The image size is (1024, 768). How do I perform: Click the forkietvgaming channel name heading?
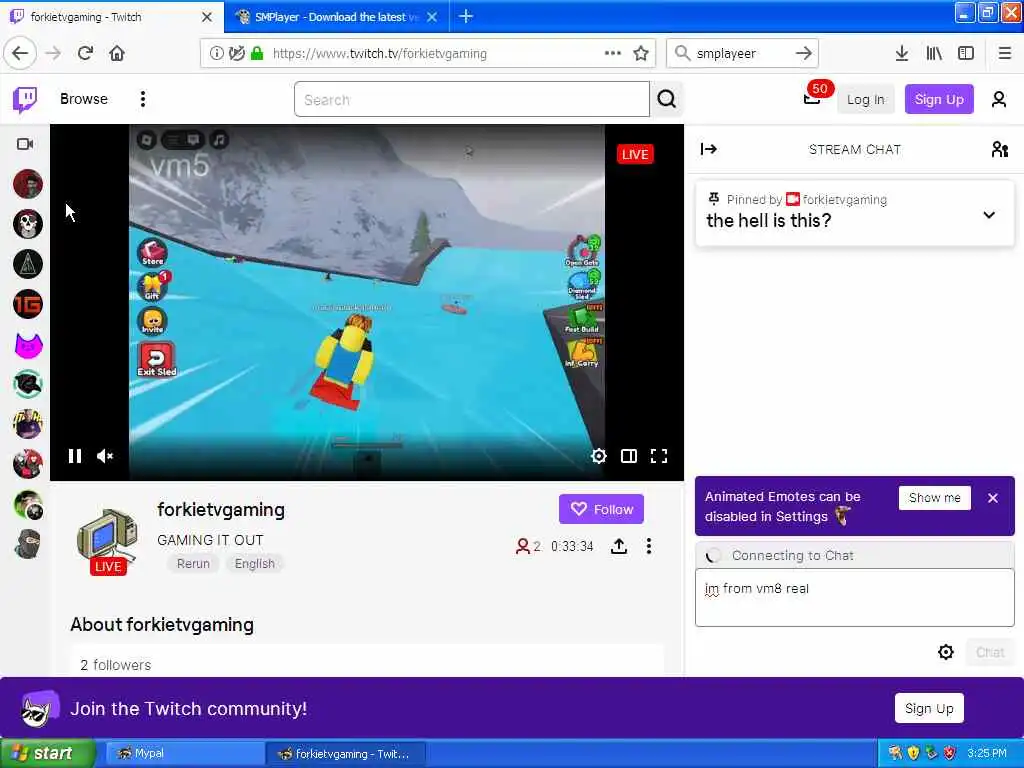coord(221,509)
